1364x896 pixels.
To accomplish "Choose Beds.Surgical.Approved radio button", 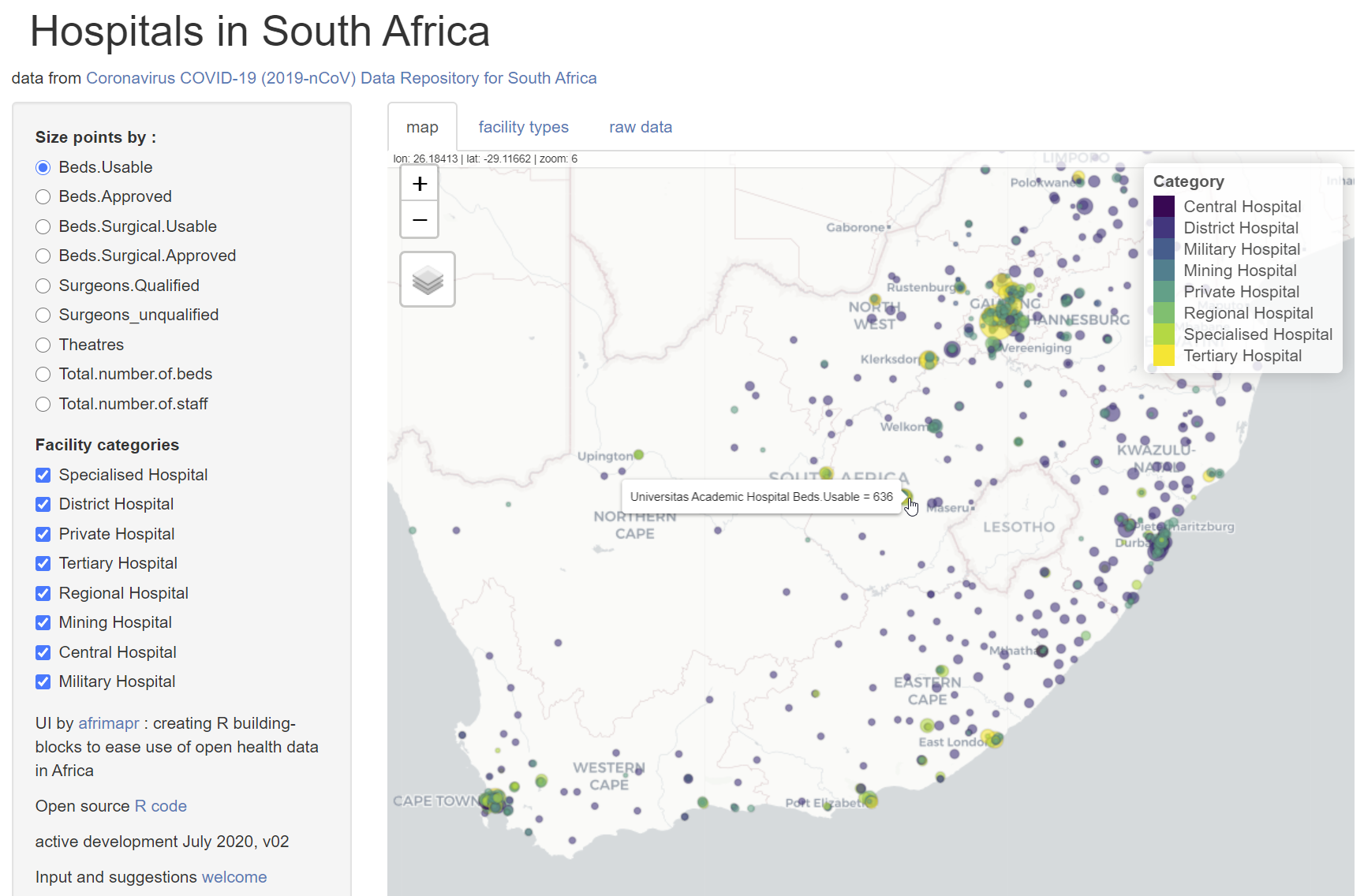I will point(43,256).
